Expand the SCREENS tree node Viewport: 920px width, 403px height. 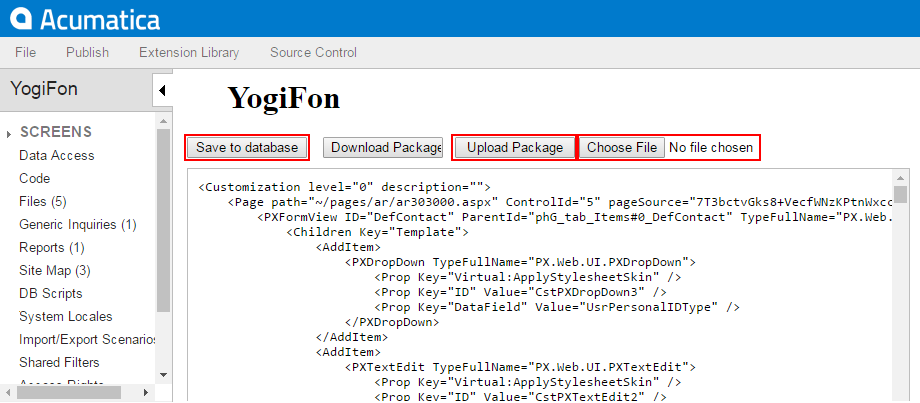click(9, 133)
